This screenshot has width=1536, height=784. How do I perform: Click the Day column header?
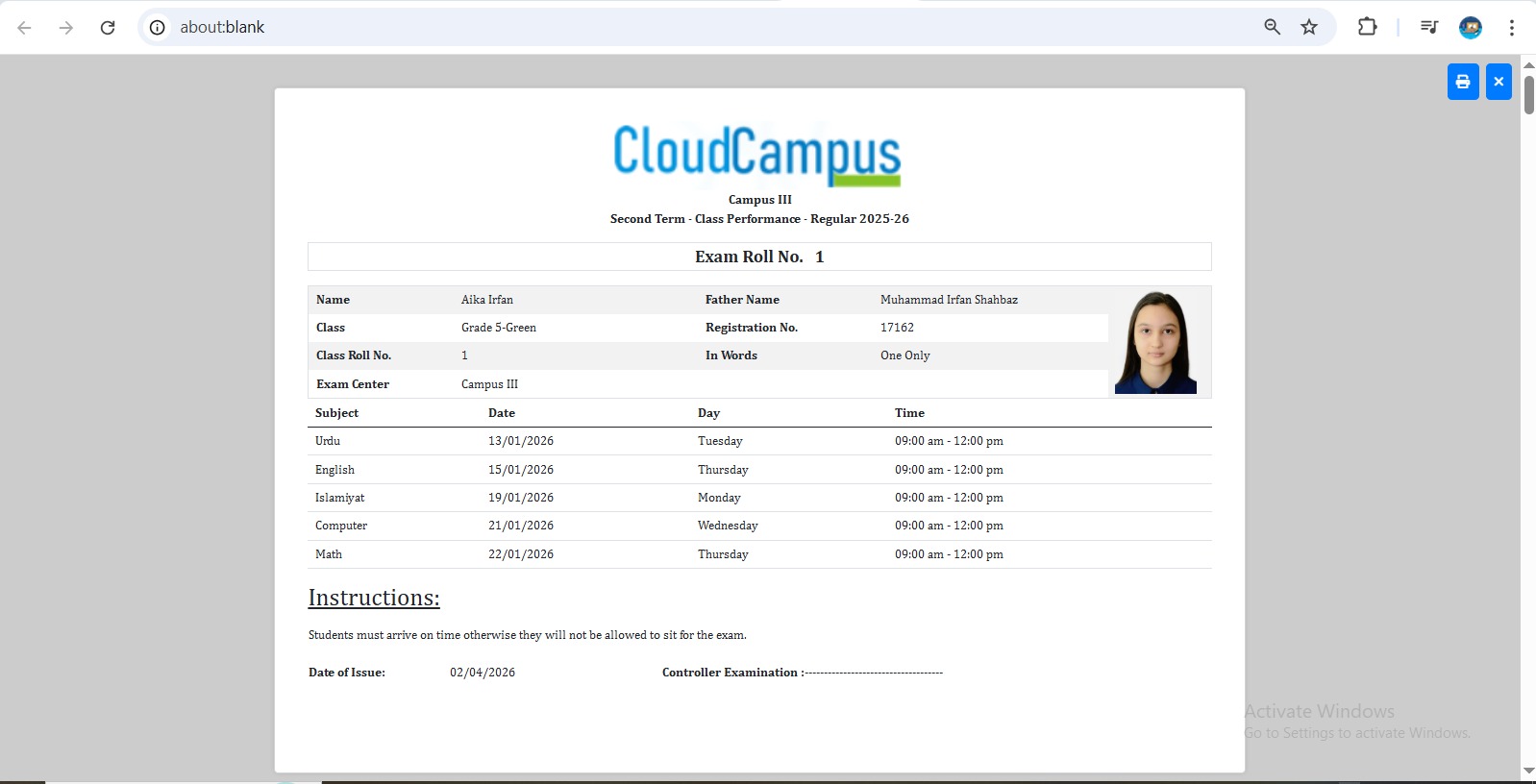pyautogui.click(x=708, y=413)
